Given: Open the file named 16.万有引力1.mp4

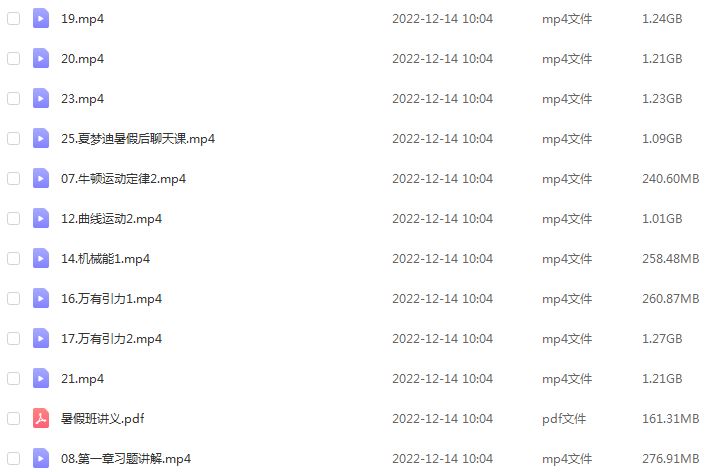Looking at the screenshot, I should coord(112,299).
